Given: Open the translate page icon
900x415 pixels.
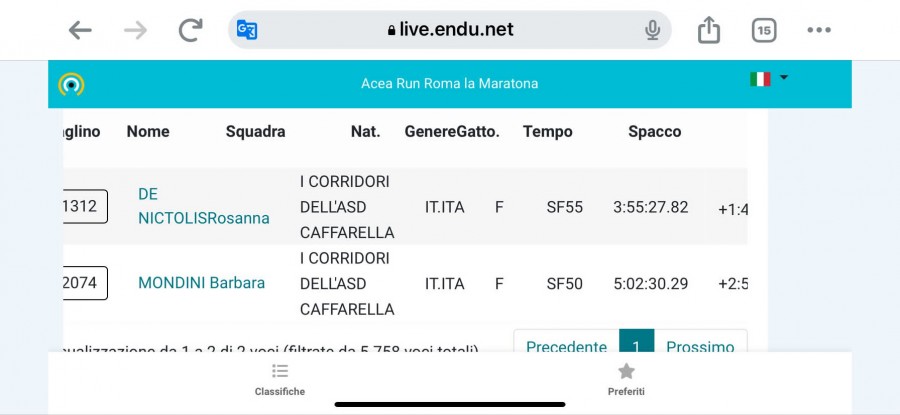Looking at the screenshot, I should pos(247,30).
